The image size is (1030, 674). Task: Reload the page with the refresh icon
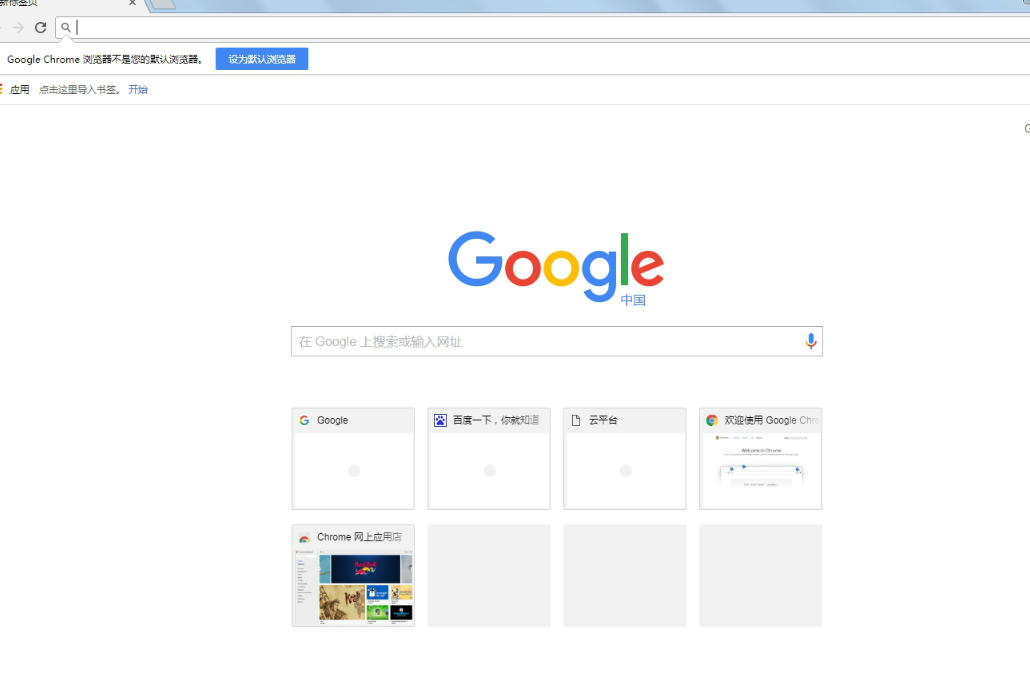pos(41,28)
